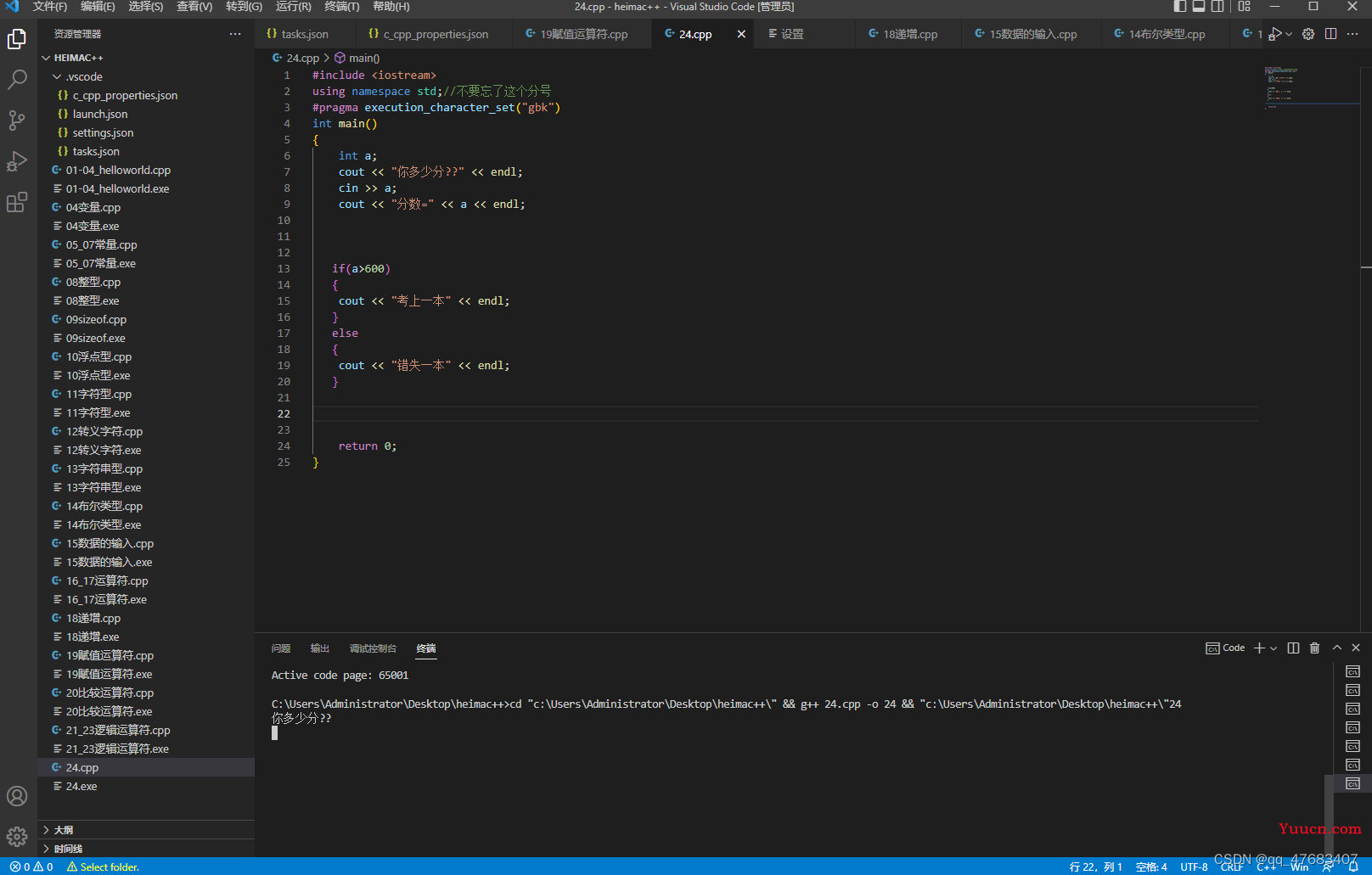Click the terminal list vertical scrollbar
The image size is (1372, 875).
(x=1329, y=815)
